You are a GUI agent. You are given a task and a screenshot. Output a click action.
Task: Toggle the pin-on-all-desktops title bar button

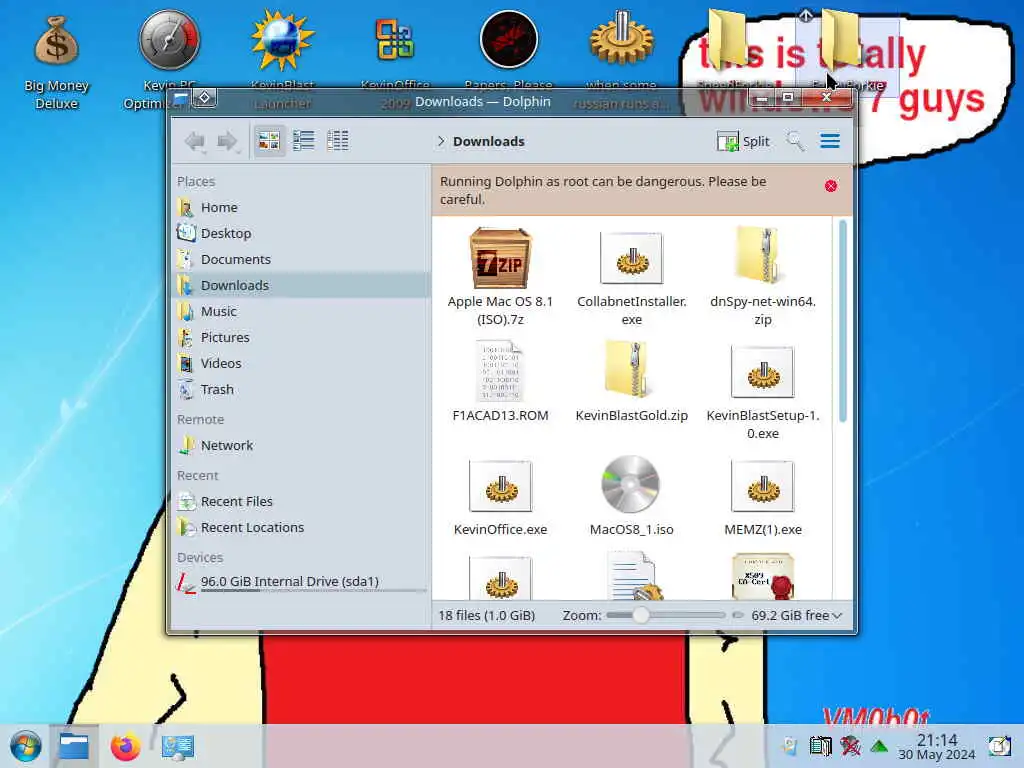pyautogui.click(x=204, y=98)
